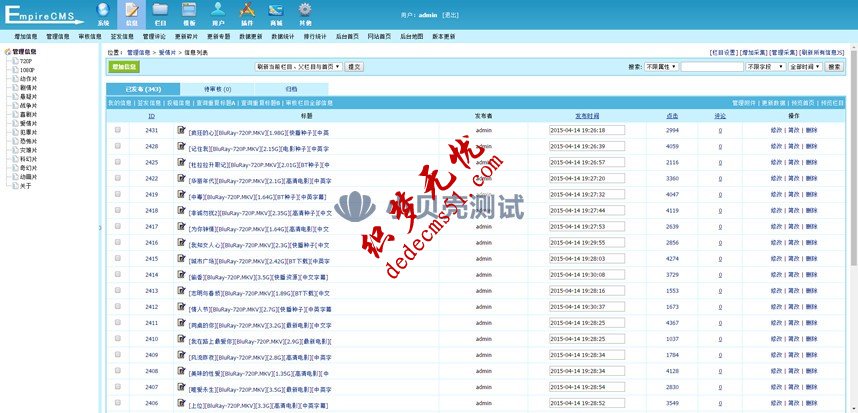858x413 pixels.
Task: Click the edit icon in row ID 2419
Action: click(x=182, y=194)
